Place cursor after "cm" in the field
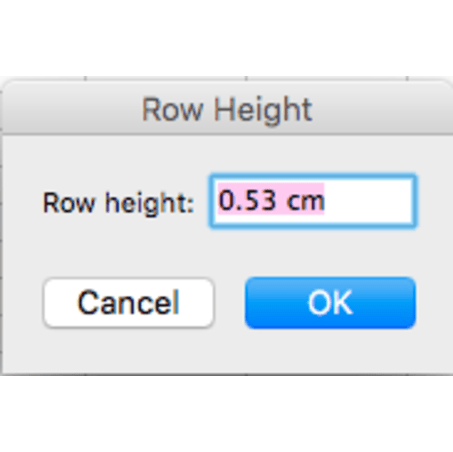 [x=326, y=201]
